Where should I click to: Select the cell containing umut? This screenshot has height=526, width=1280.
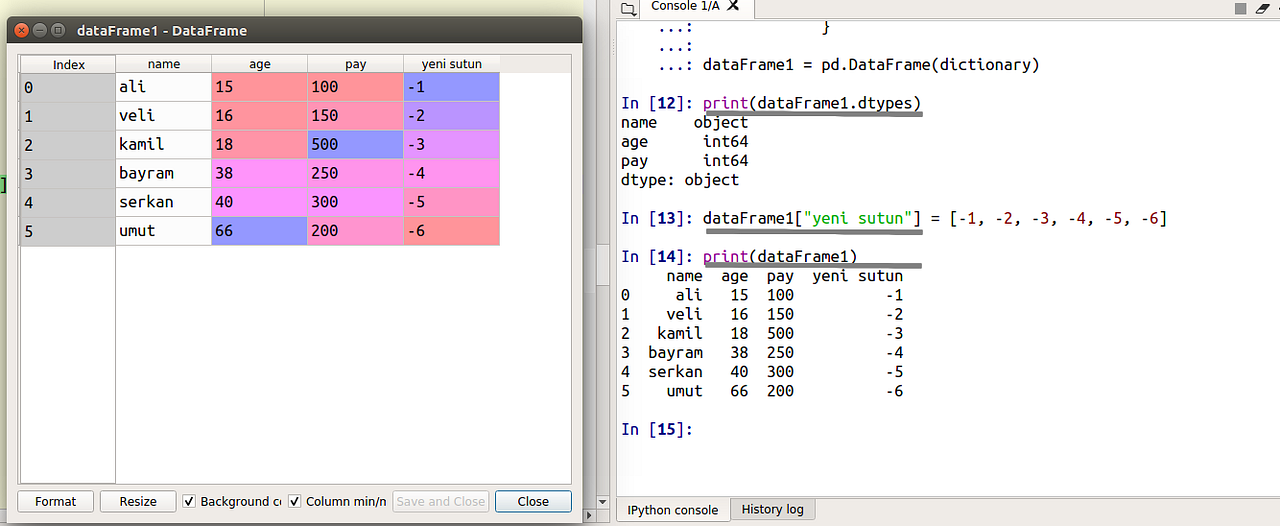164,231
